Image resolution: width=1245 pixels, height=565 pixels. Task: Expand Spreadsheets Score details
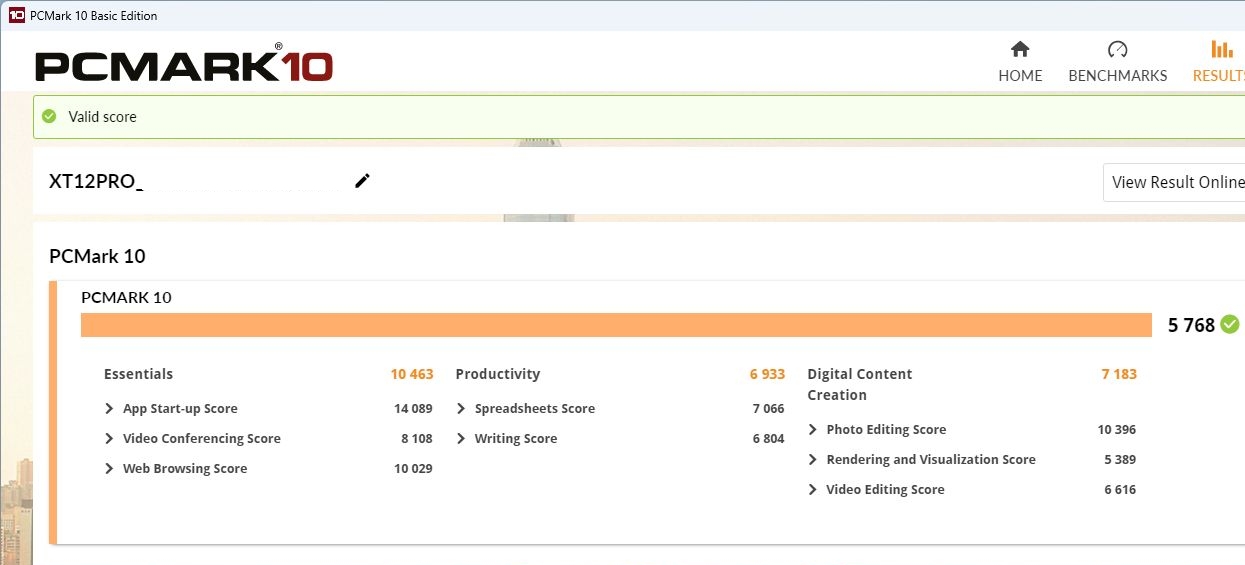tap(461, 408)
